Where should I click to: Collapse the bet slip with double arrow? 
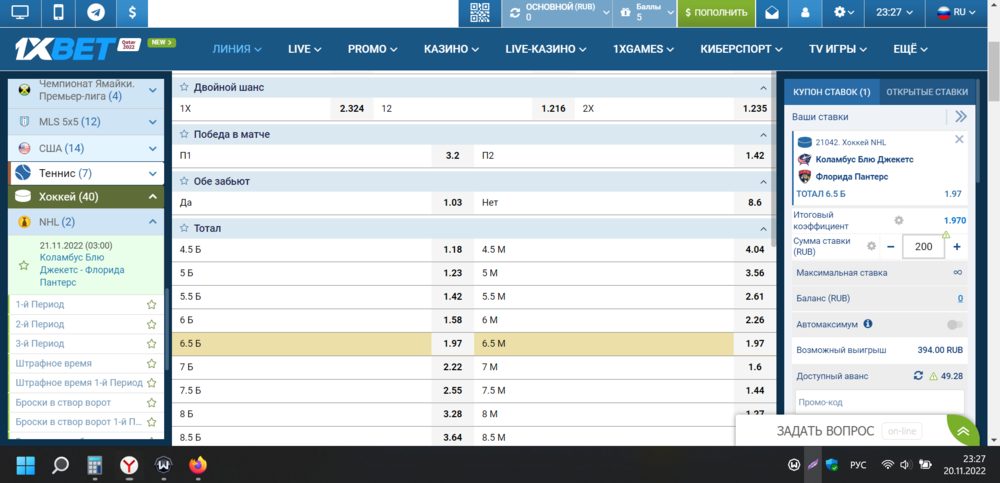click(960, 116)
